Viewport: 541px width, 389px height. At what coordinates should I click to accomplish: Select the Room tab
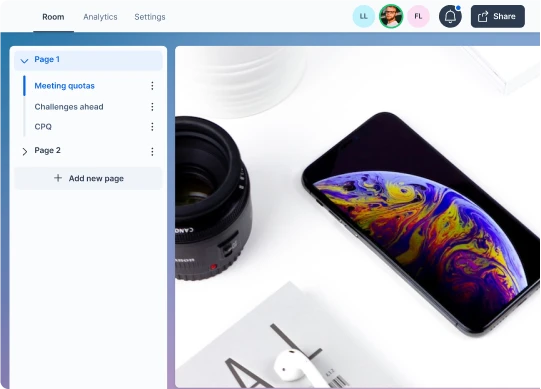tap(53, 17)
